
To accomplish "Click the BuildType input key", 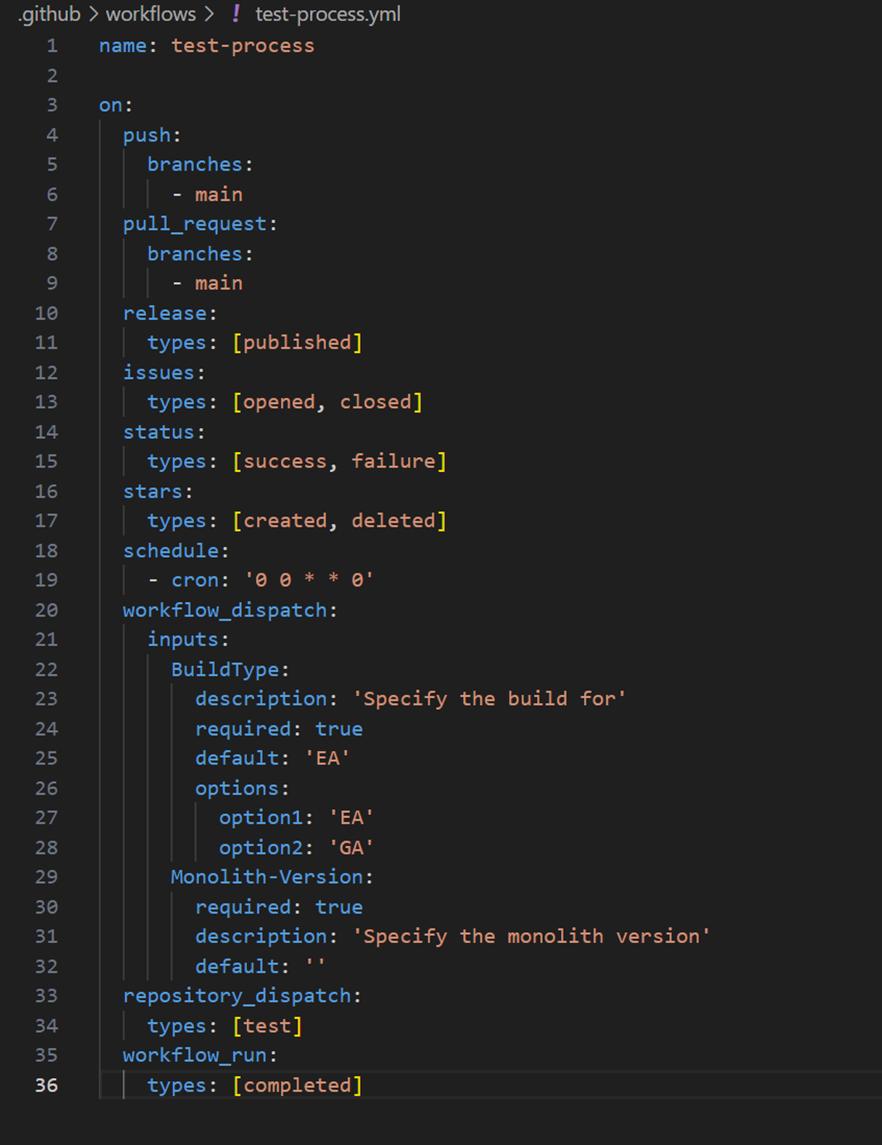I will pos(225,670).
